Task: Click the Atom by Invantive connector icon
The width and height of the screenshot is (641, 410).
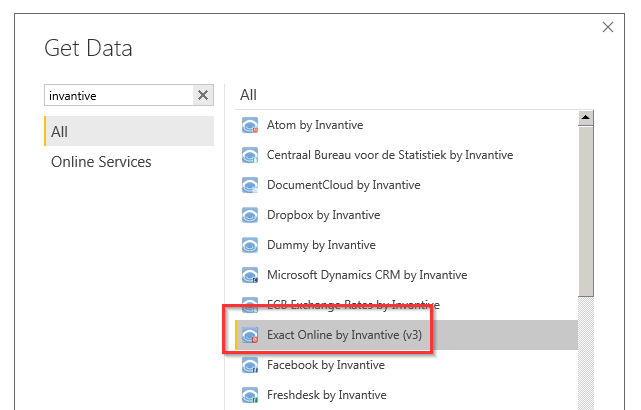Action: click(x=250, y=125)
